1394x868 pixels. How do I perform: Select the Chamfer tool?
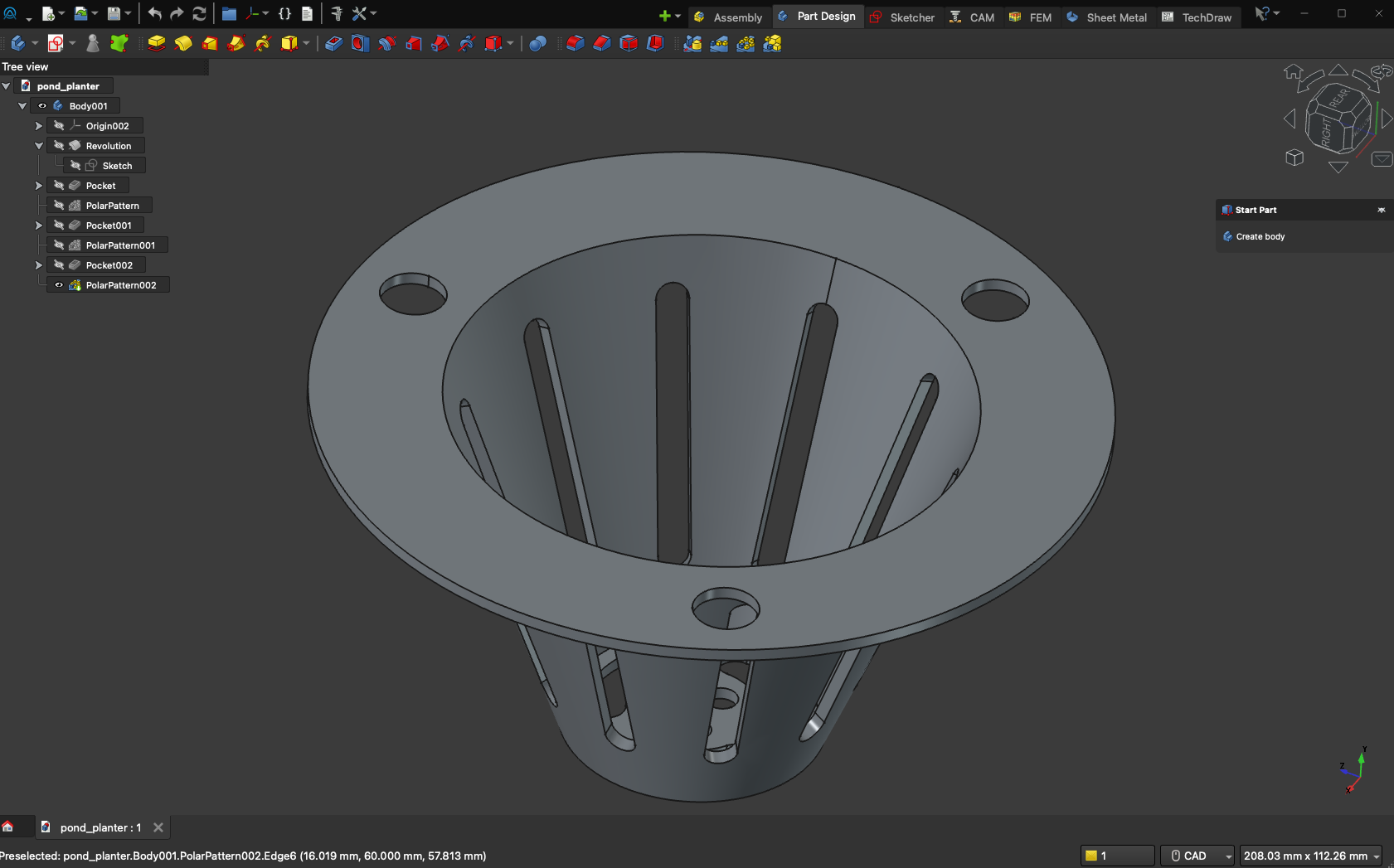click(x=601, y=43)
